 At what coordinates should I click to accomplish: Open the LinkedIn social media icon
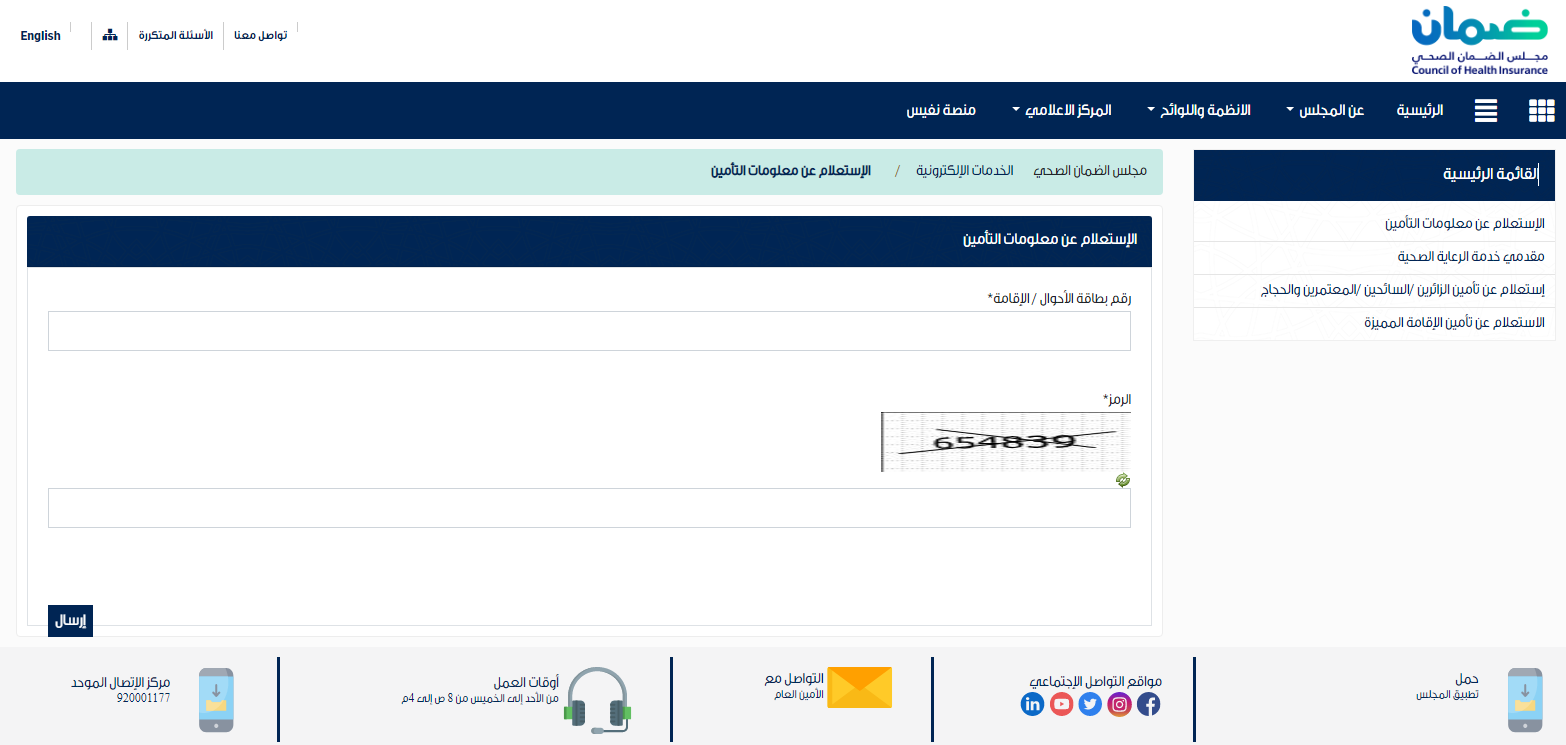coord(1032,704)
